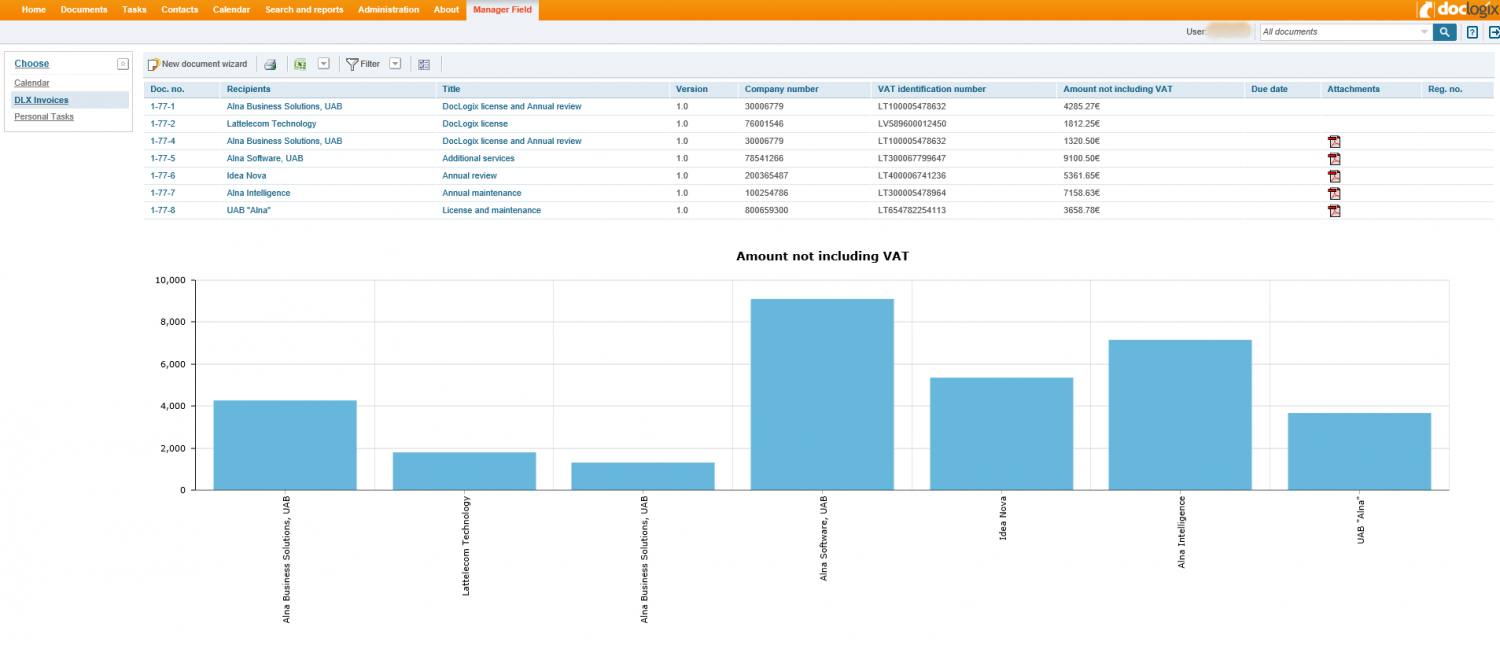Open Calendar in the Choose sidebar

tap(32, 83)
